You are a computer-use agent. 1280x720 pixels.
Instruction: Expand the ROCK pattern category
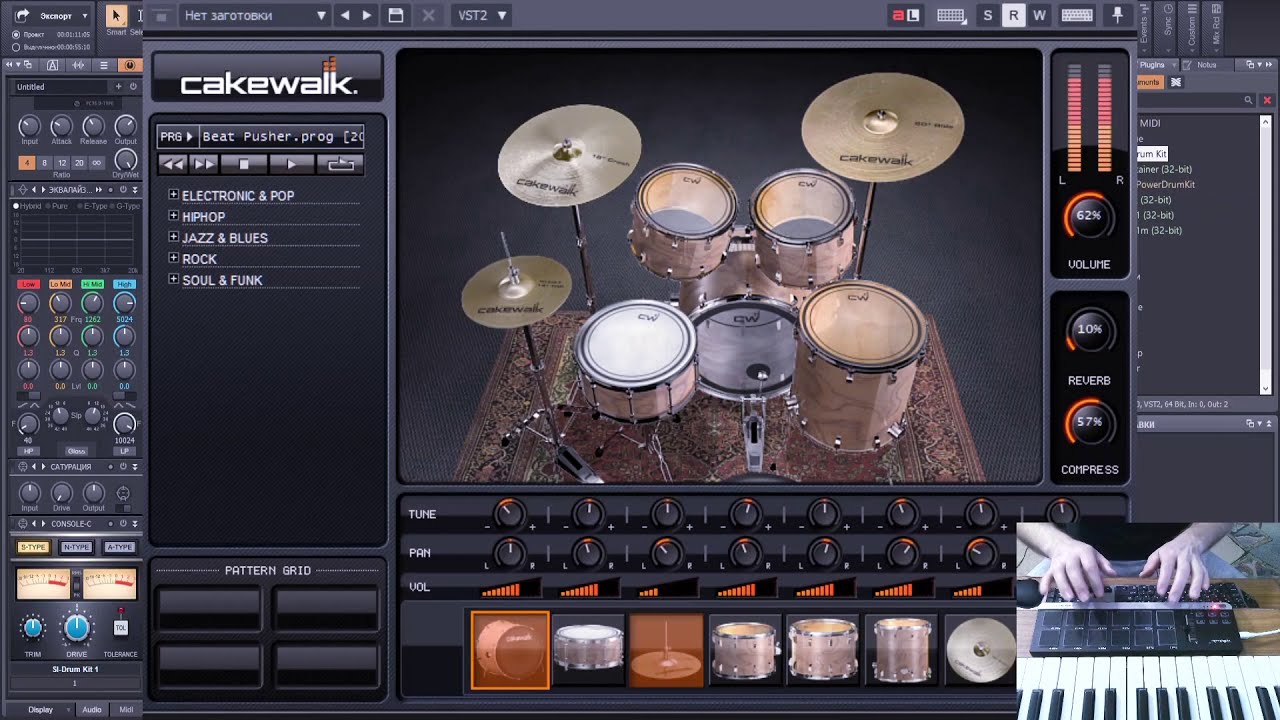point(174,258)
